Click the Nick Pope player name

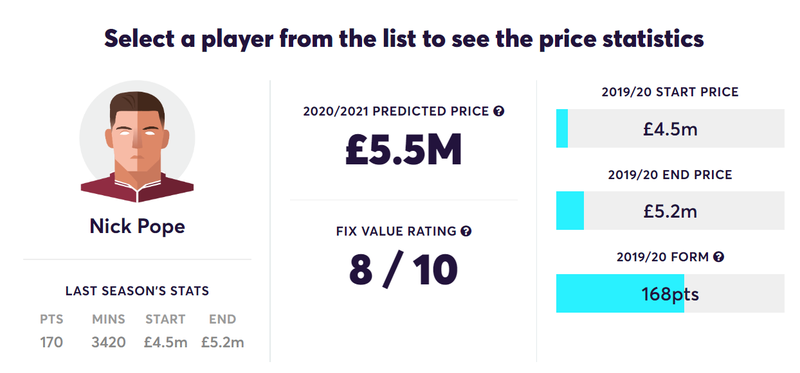point(137,226)
